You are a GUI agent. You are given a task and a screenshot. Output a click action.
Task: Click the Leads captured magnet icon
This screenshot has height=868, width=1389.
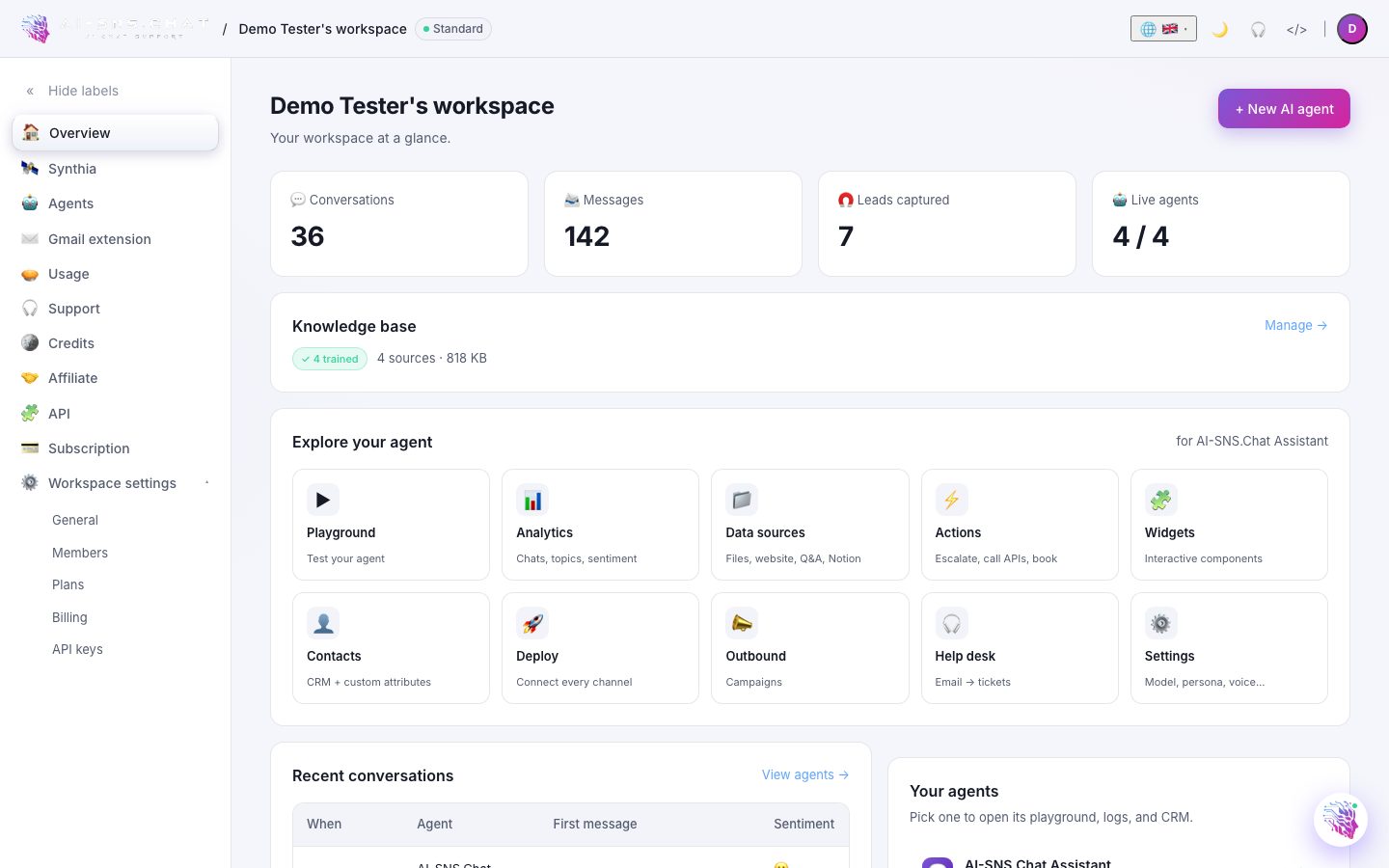click(846, 200)
